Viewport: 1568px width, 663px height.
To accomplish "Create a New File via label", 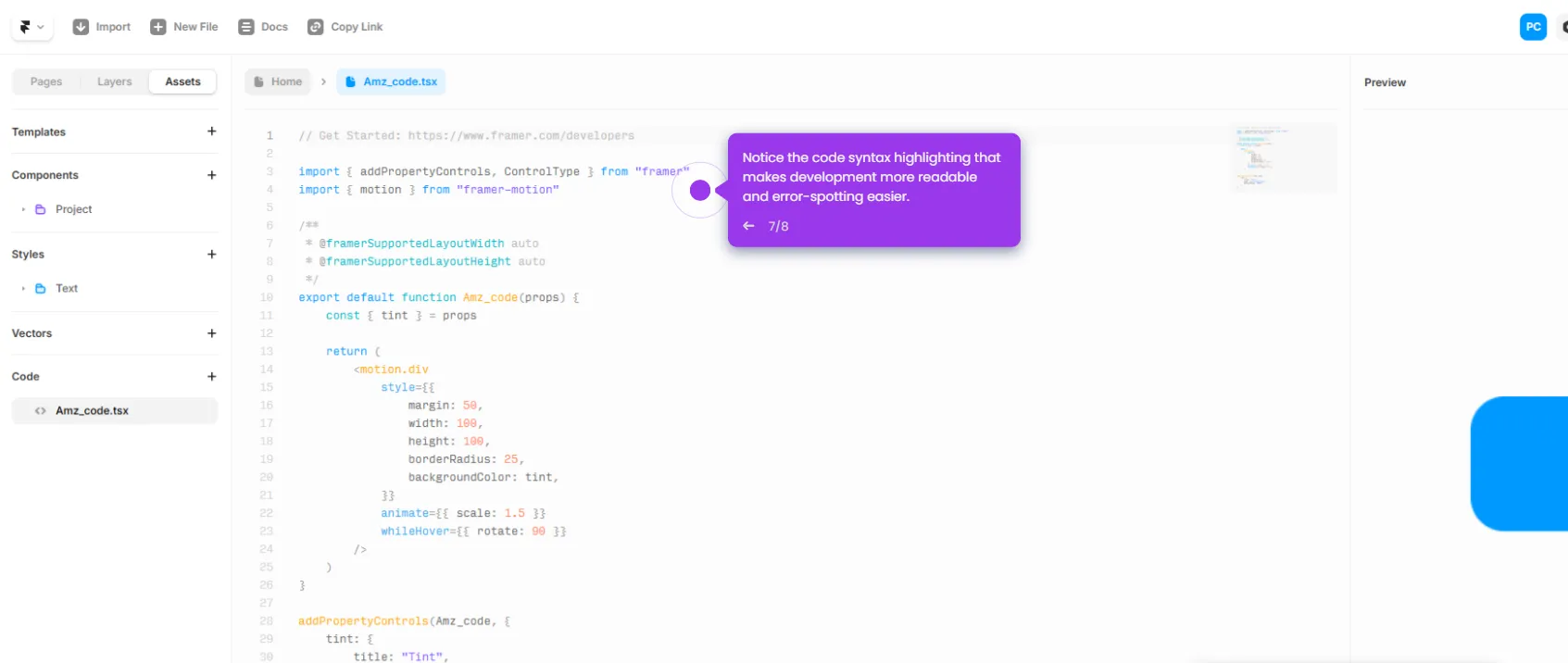I will [x=195, y=27].
